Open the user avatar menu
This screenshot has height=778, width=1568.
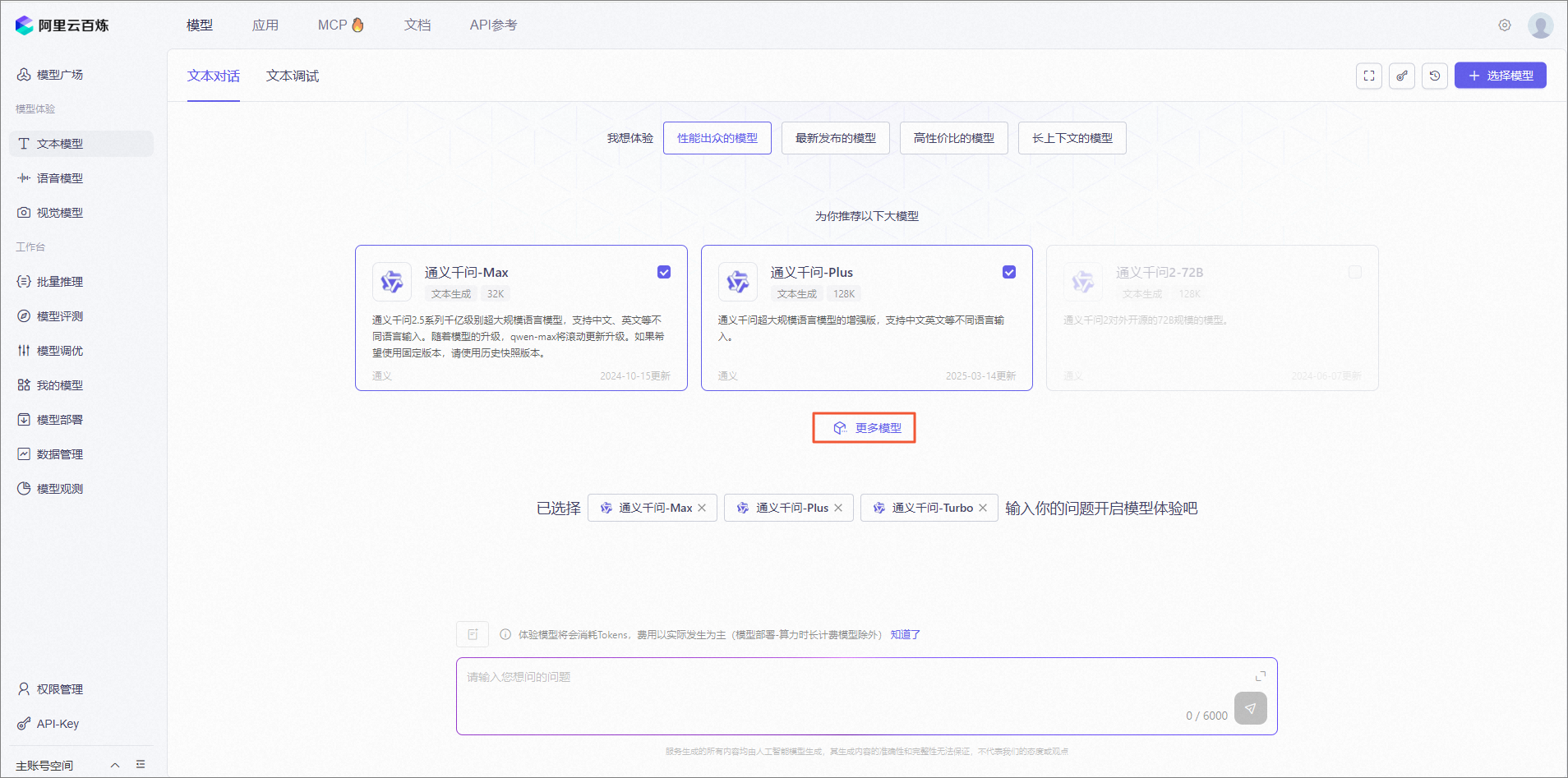tap(1541, 25)
